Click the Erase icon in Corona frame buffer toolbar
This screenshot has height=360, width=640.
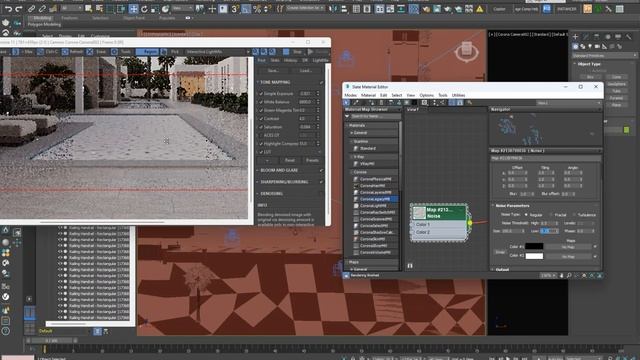coord(90,52)
